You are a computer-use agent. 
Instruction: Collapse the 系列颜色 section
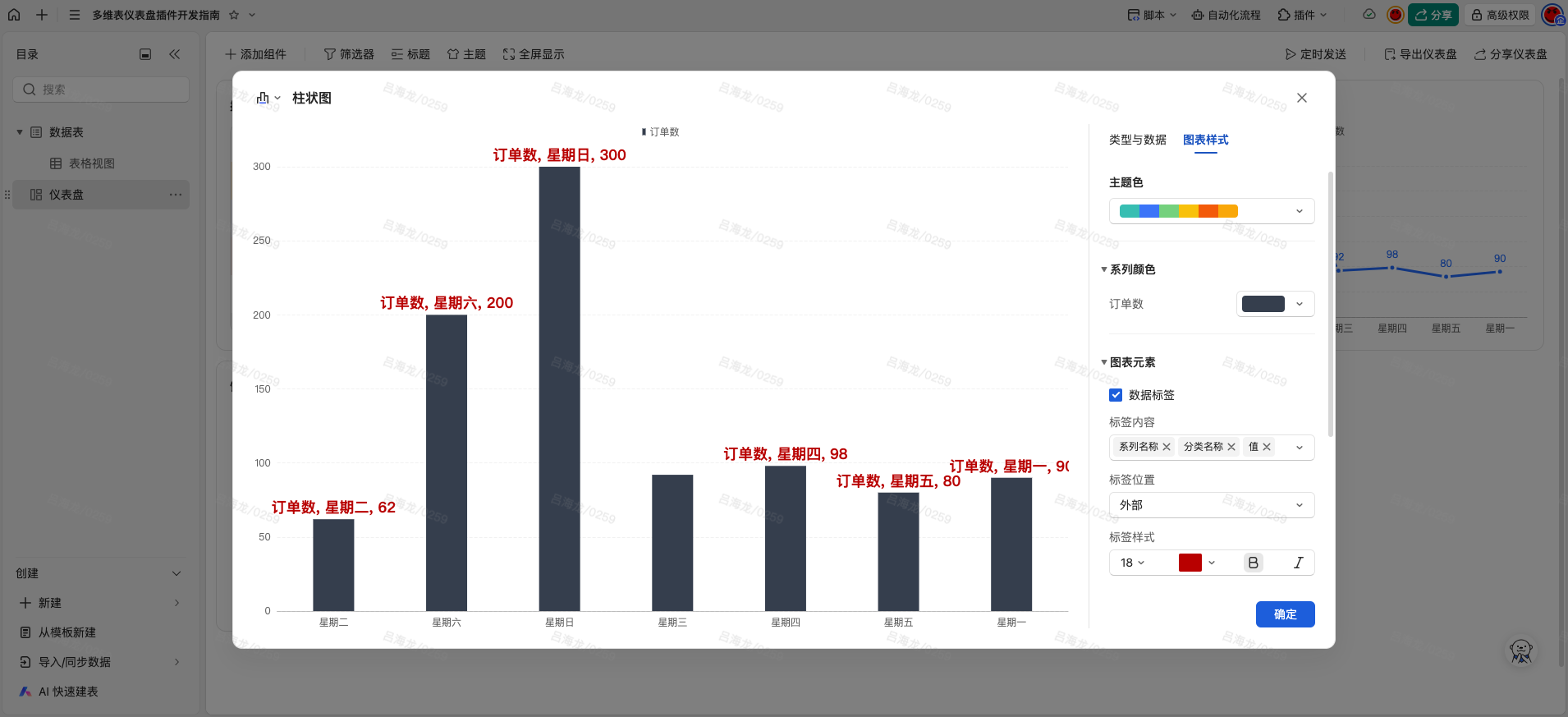(1104, 269)
